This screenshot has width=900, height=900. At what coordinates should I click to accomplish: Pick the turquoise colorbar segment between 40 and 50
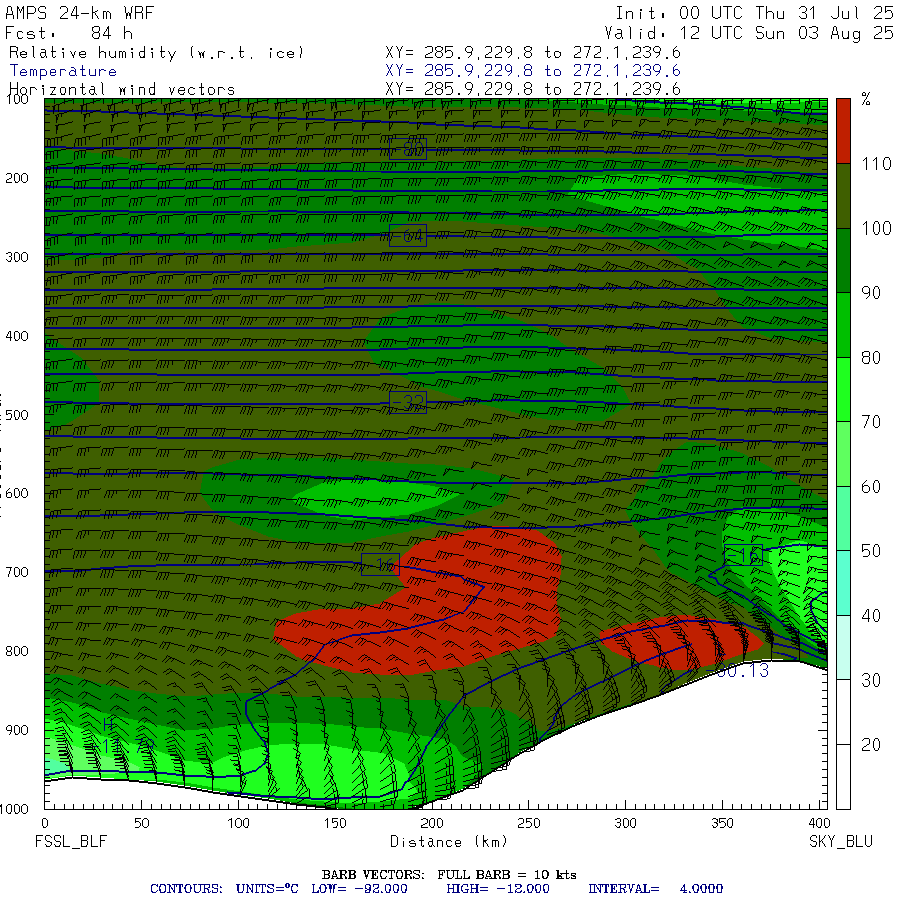(x=843, y=583)
